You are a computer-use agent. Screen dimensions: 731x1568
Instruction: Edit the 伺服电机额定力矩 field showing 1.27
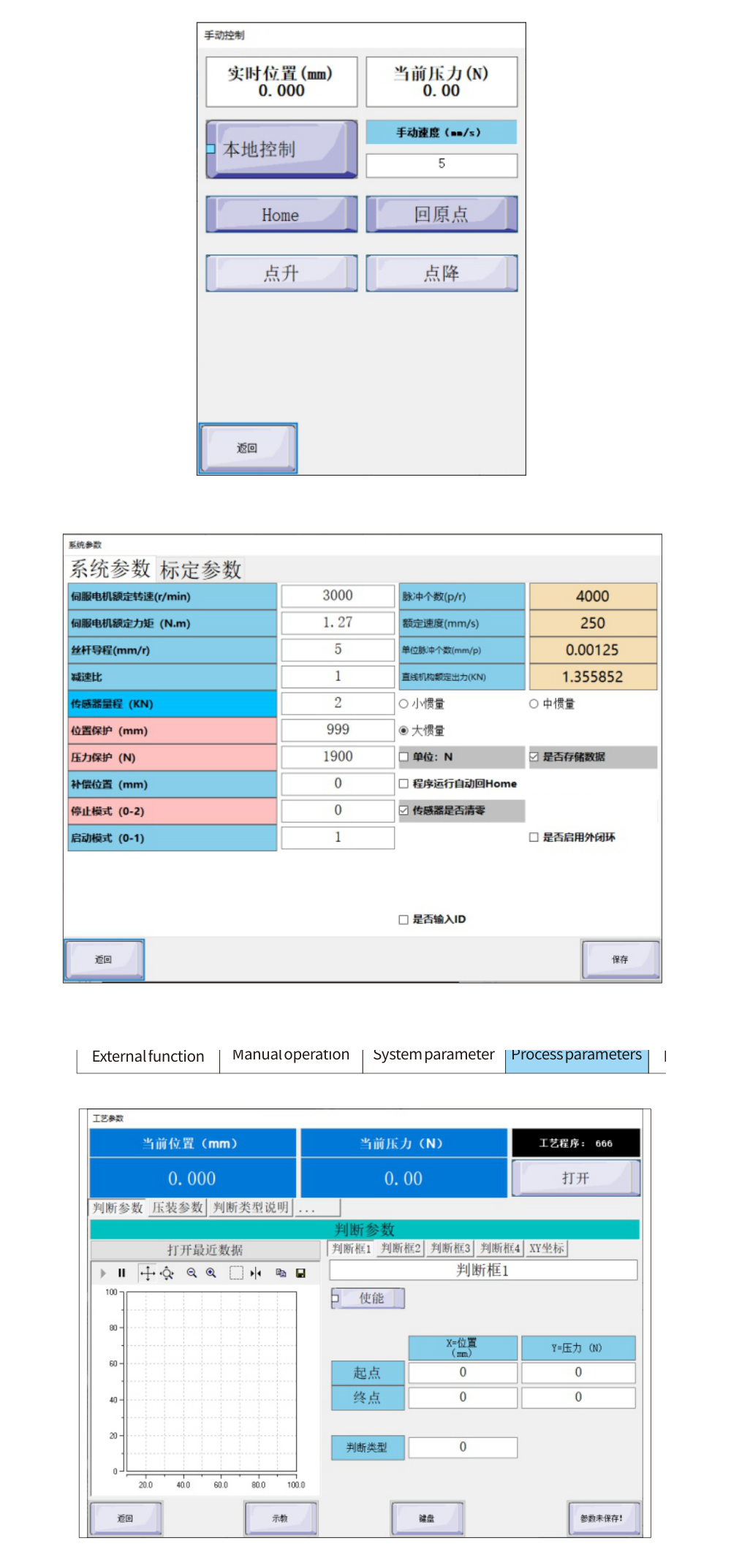pos(338,623)
